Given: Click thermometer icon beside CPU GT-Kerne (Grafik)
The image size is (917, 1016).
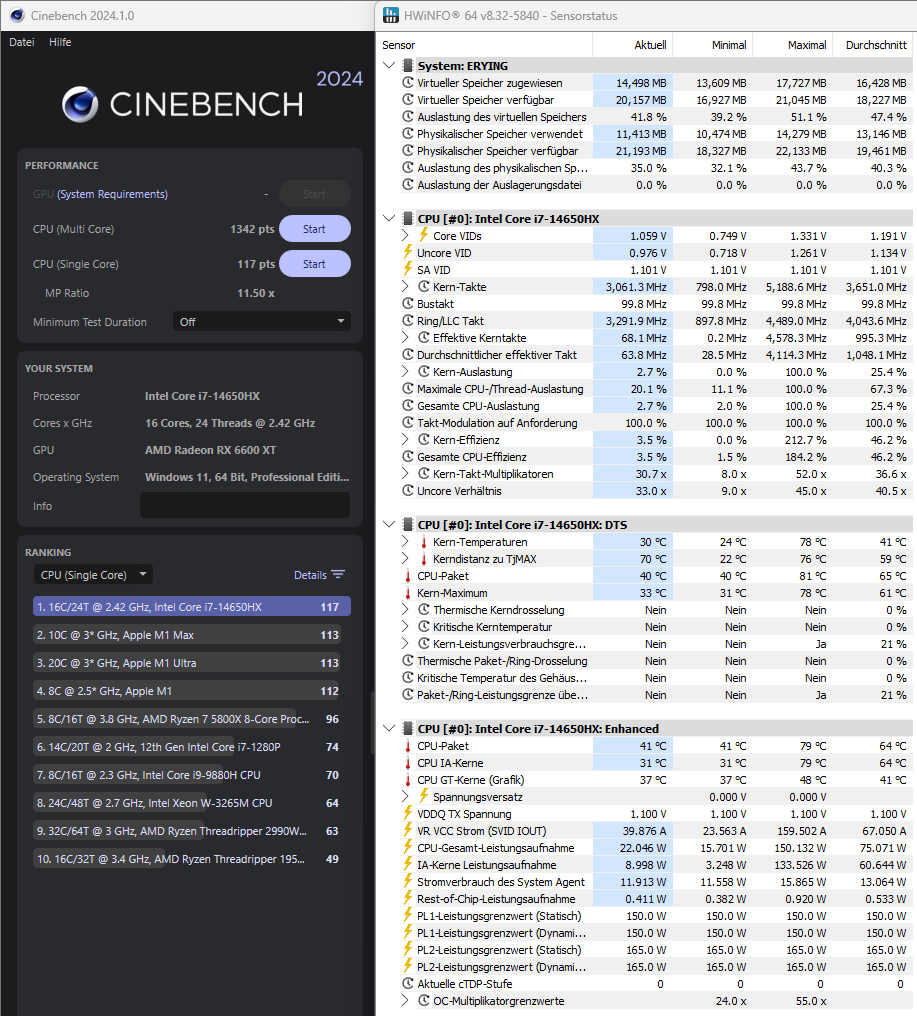Looking at the screenshot, I should coord(408,779).
